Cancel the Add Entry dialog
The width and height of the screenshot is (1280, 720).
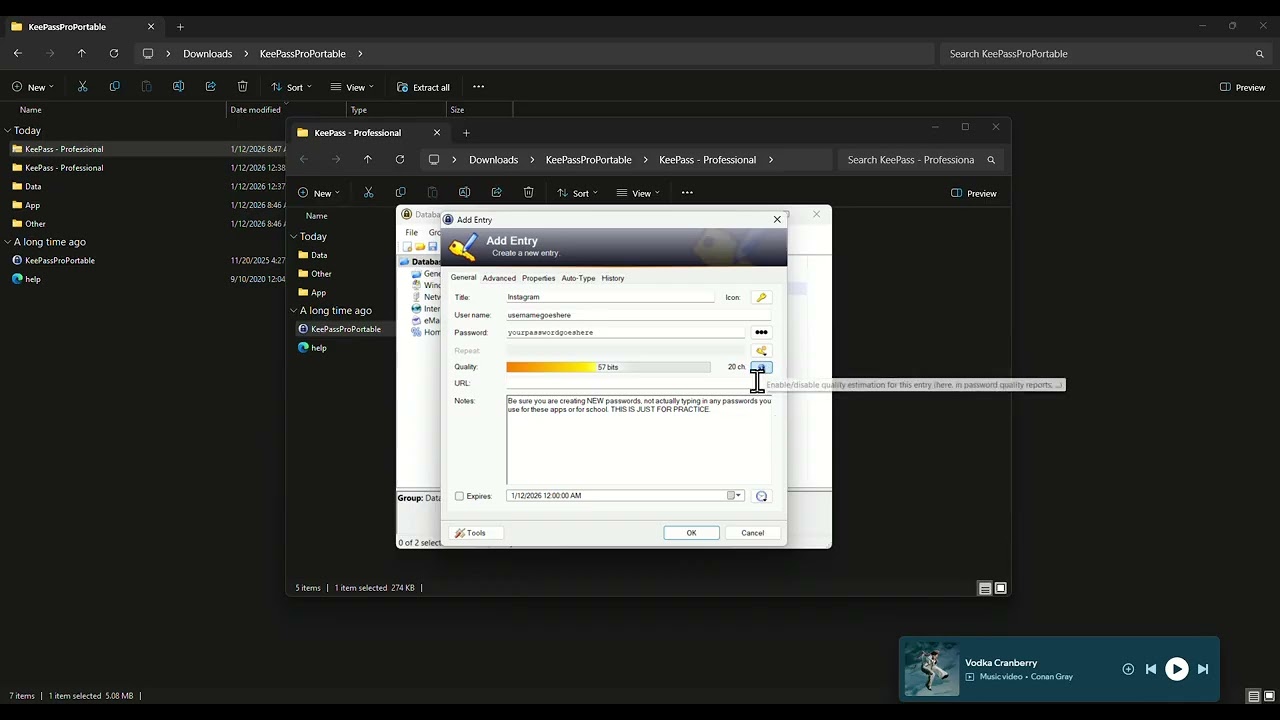click(752, 533)
